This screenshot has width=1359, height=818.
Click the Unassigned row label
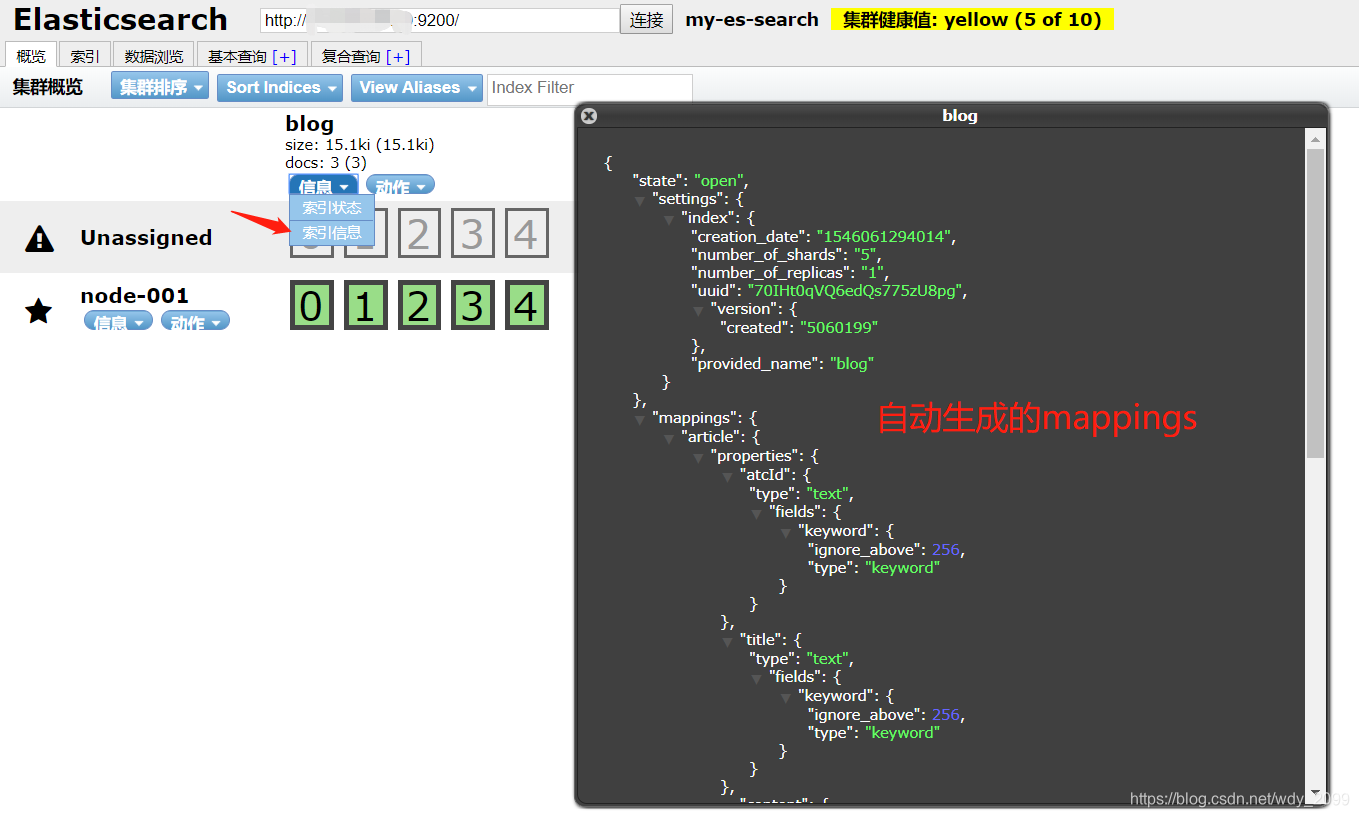(x=146, y=238)
